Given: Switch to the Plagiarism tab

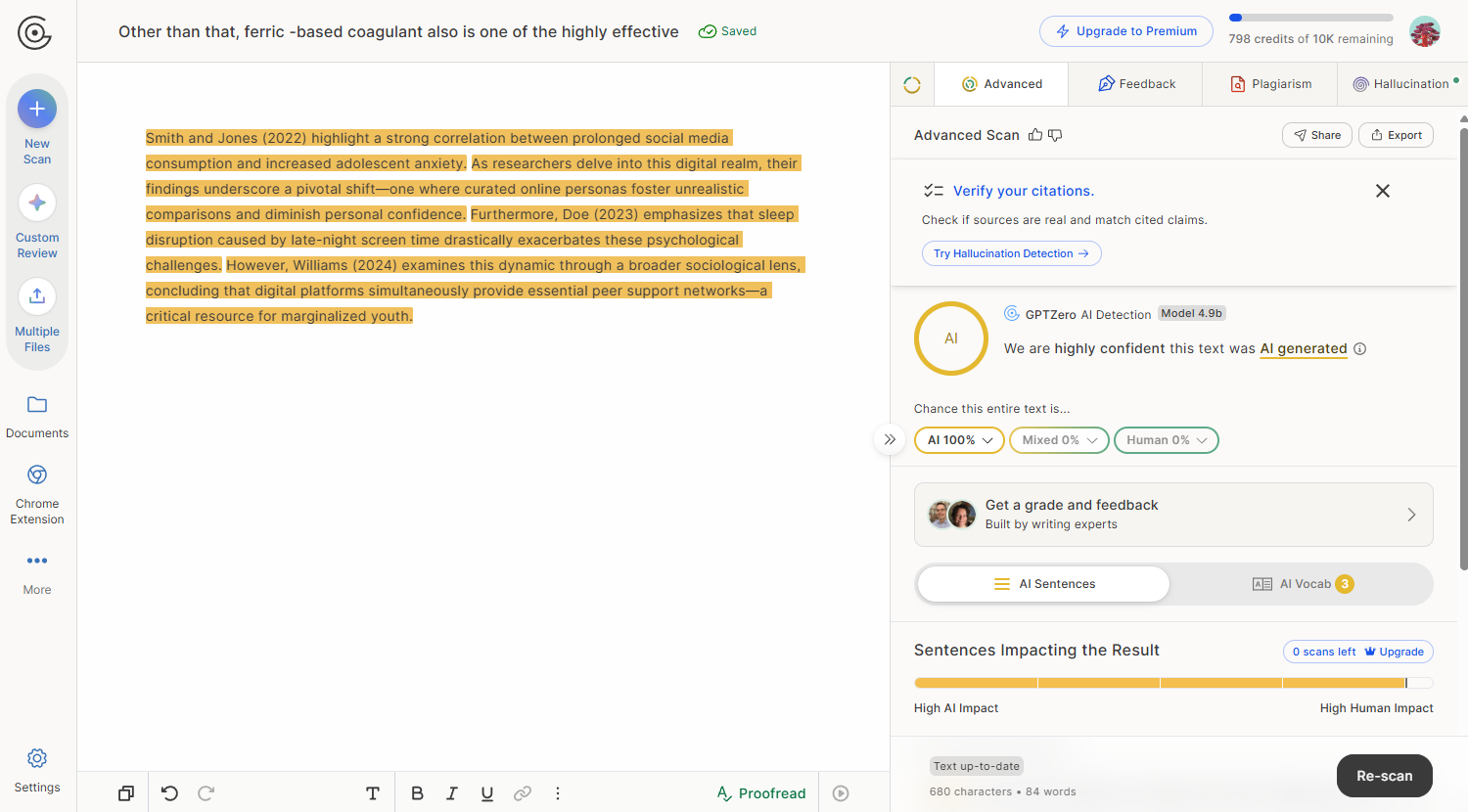Looking at the screenshot, I should tap(1270, 84).
